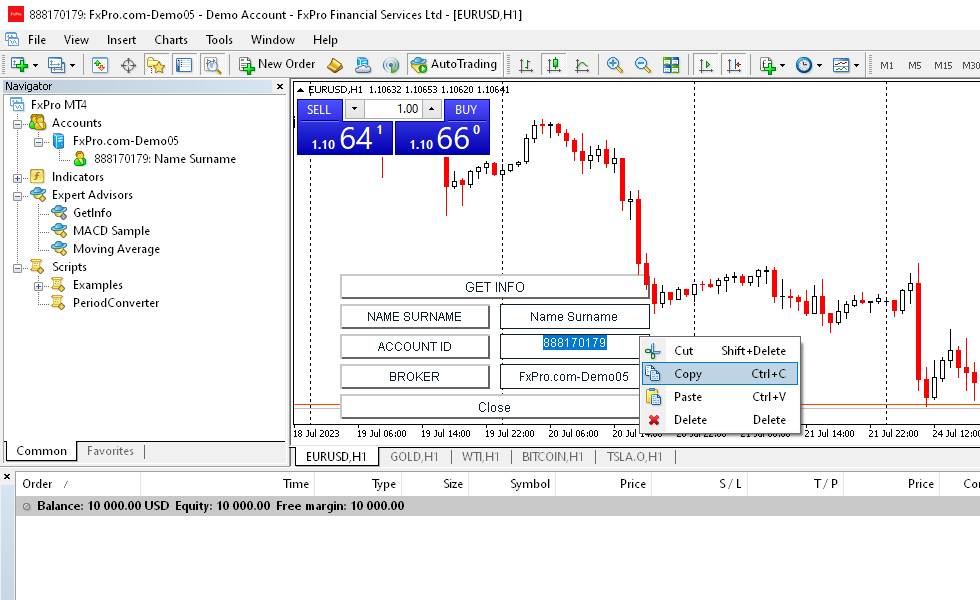Open the View menu

click(x=76, y=39)
